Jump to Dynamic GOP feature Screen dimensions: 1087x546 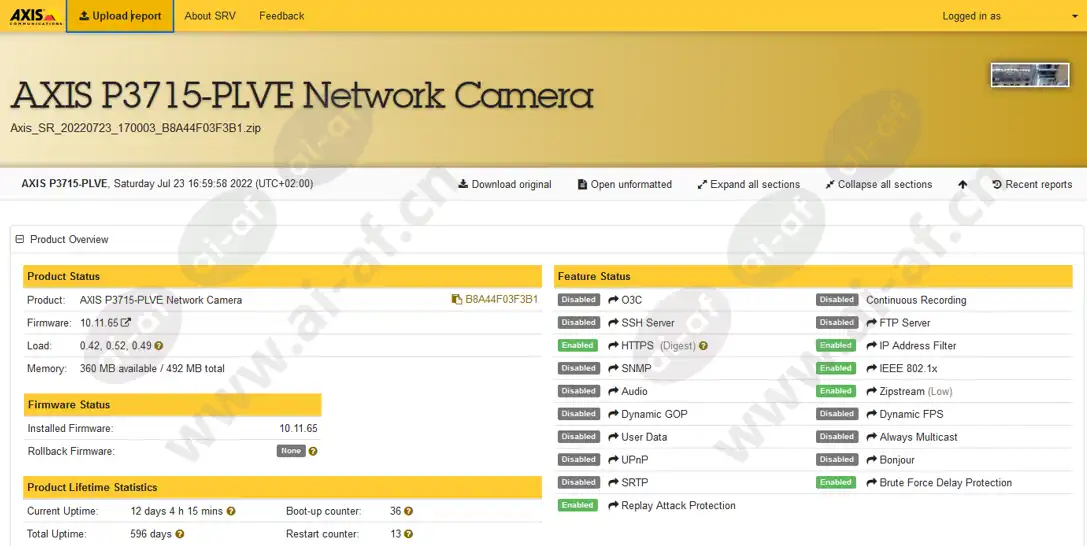point(647,414)
